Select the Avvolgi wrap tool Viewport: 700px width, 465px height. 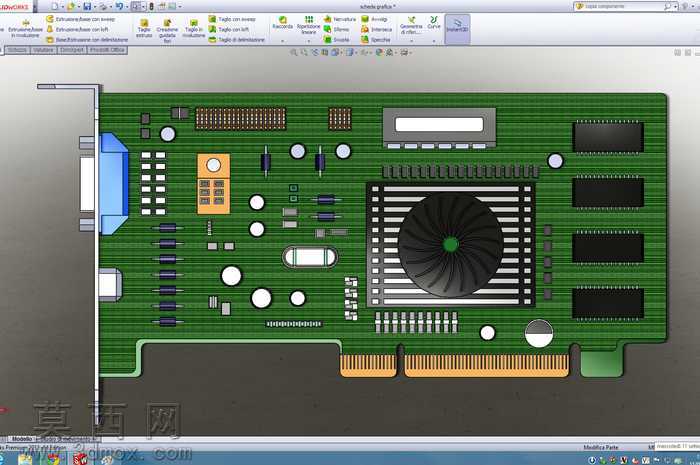(x=374, y=19)
